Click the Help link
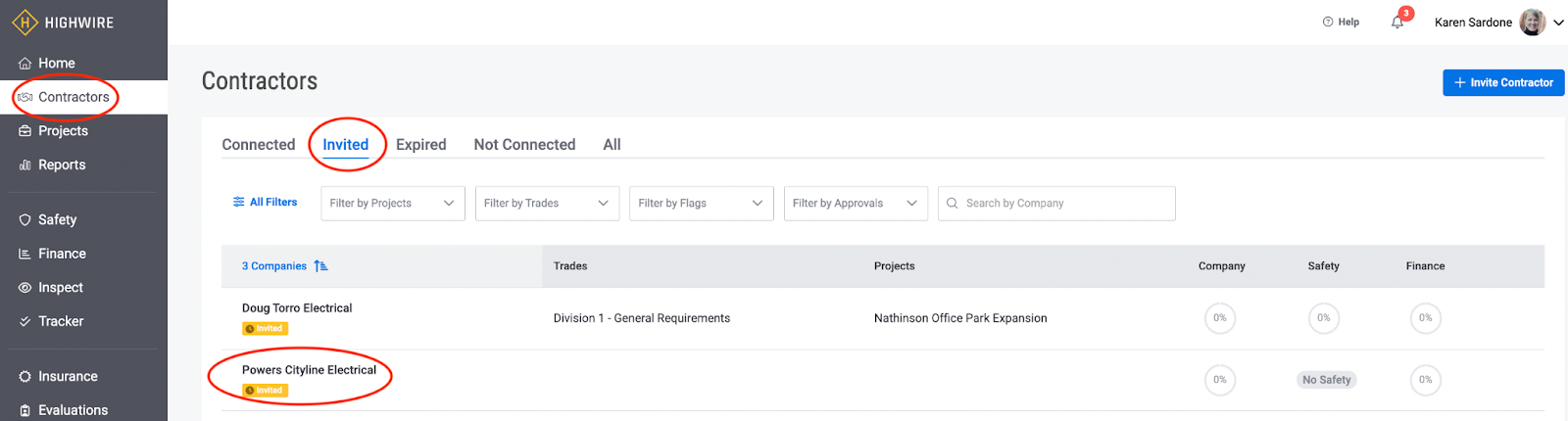The height and width of the screenshot is (421, 1568). pyautogui.click(x=1341, y=22)
